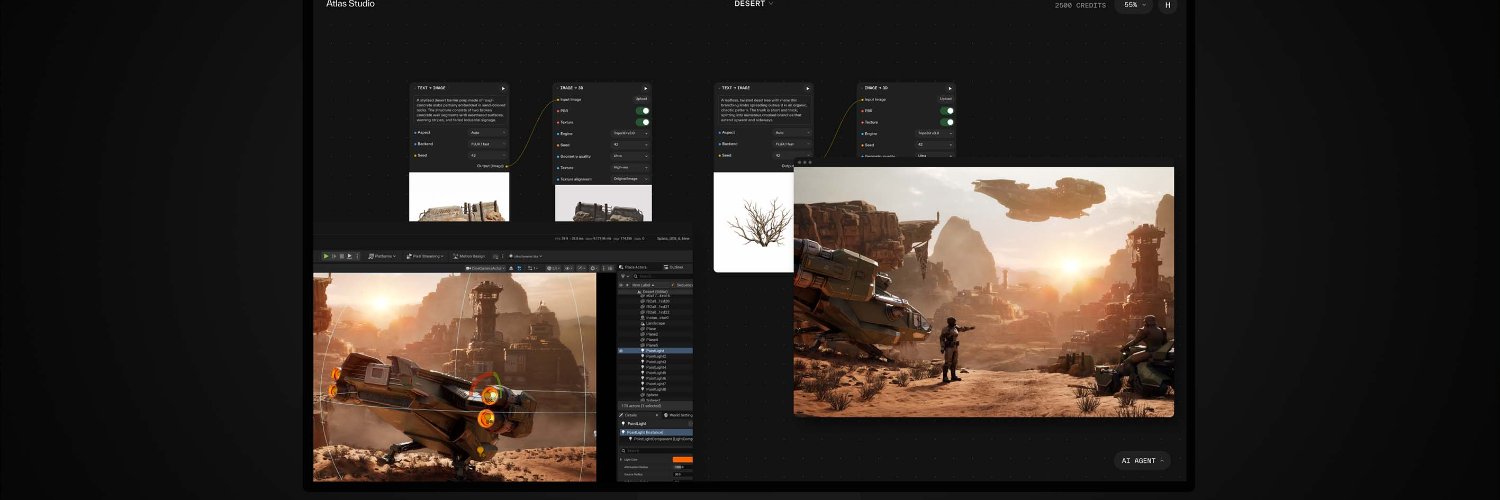Open the DESERT project dropdown

[754, 4]
